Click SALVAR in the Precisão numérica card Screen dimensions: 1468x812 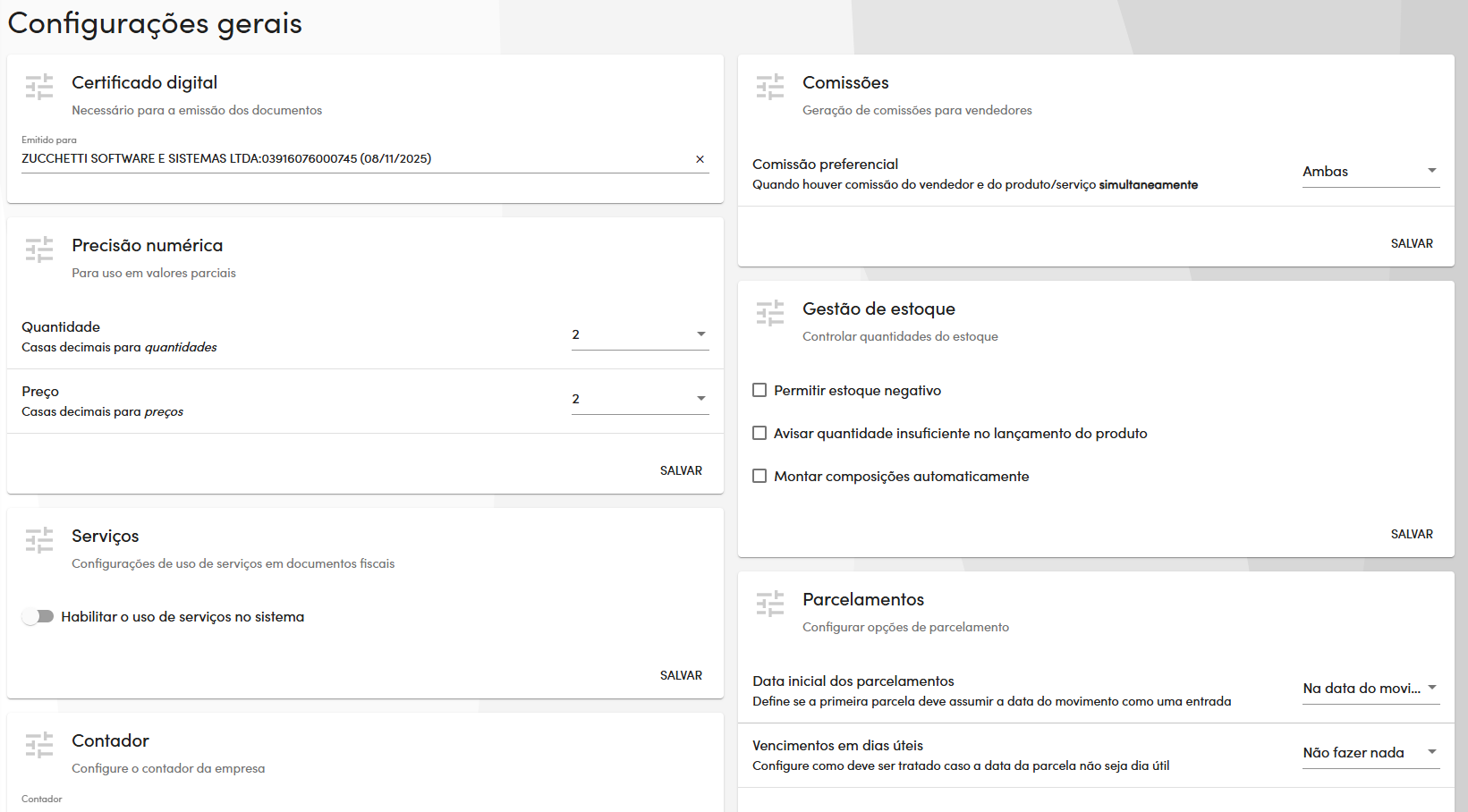[x=681, y=469]
